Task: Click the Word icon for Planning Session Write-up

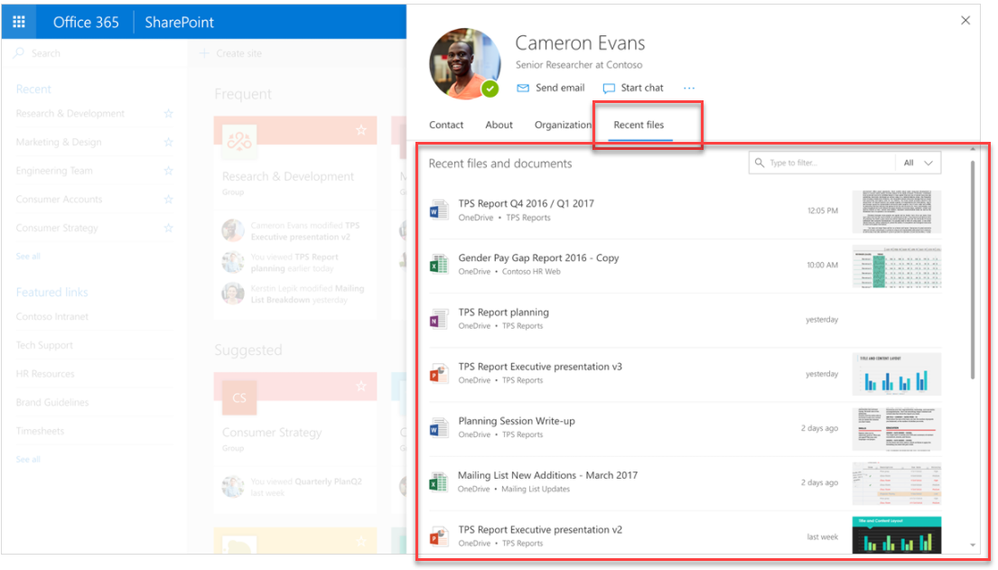Action: click(x=438, y=428)
